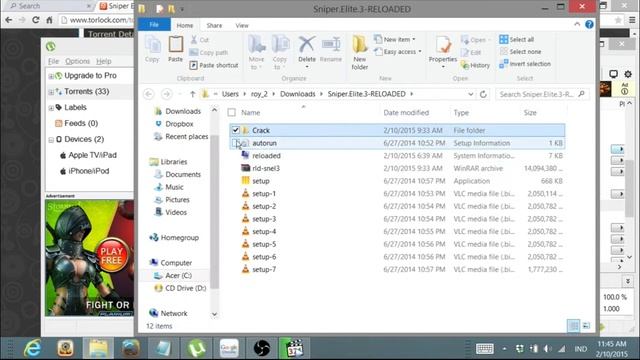Expand Upgrade to Pro tree node
Image resolution: width=640 pixels, height=360 pixels.
point(51,76)
